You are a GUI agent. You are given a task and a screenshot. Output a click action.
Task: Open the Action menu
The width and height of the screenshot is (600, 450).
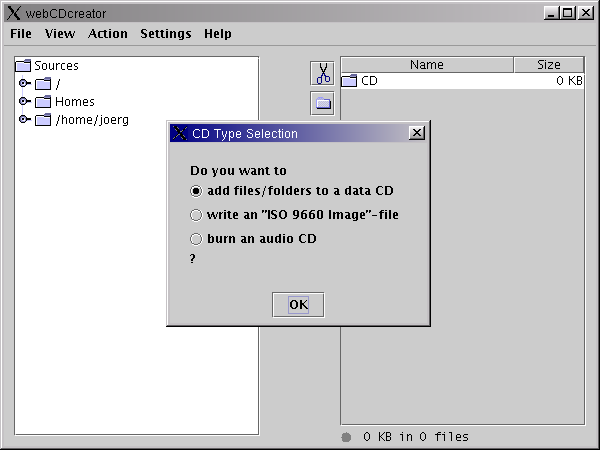(108, 34)
